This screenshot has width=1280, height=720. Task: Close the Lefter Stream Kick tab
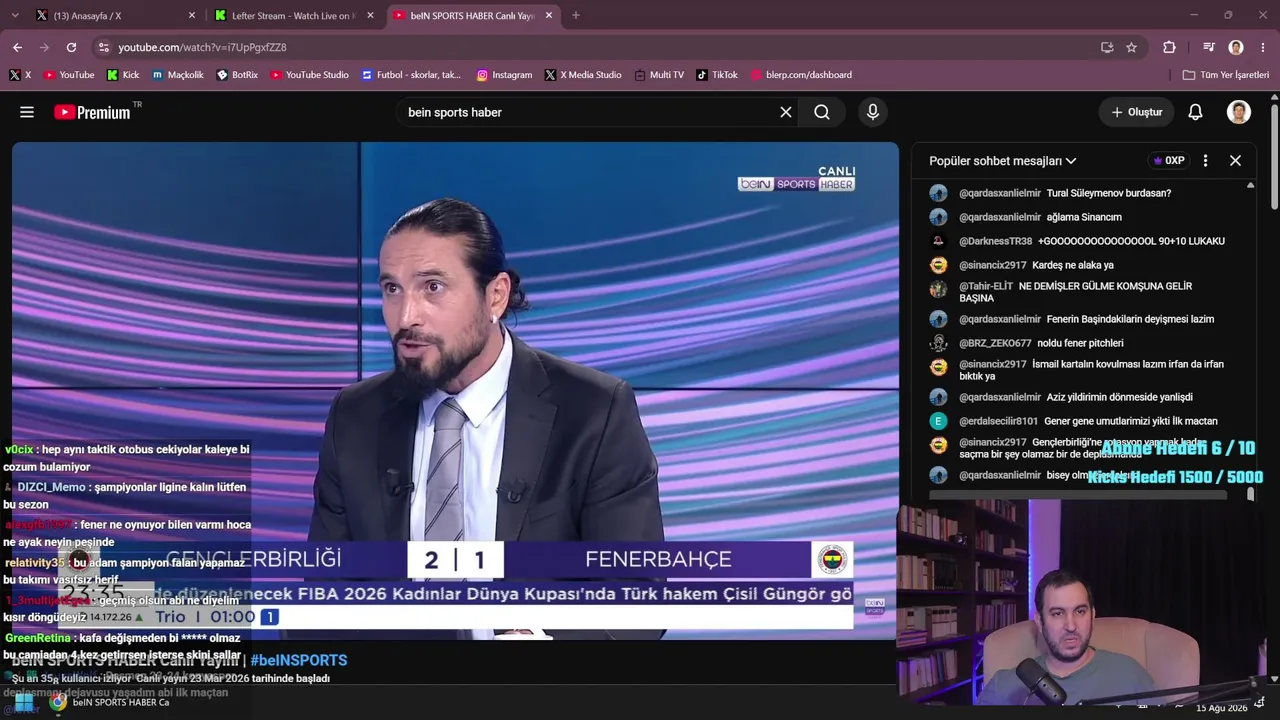point(370,15)
